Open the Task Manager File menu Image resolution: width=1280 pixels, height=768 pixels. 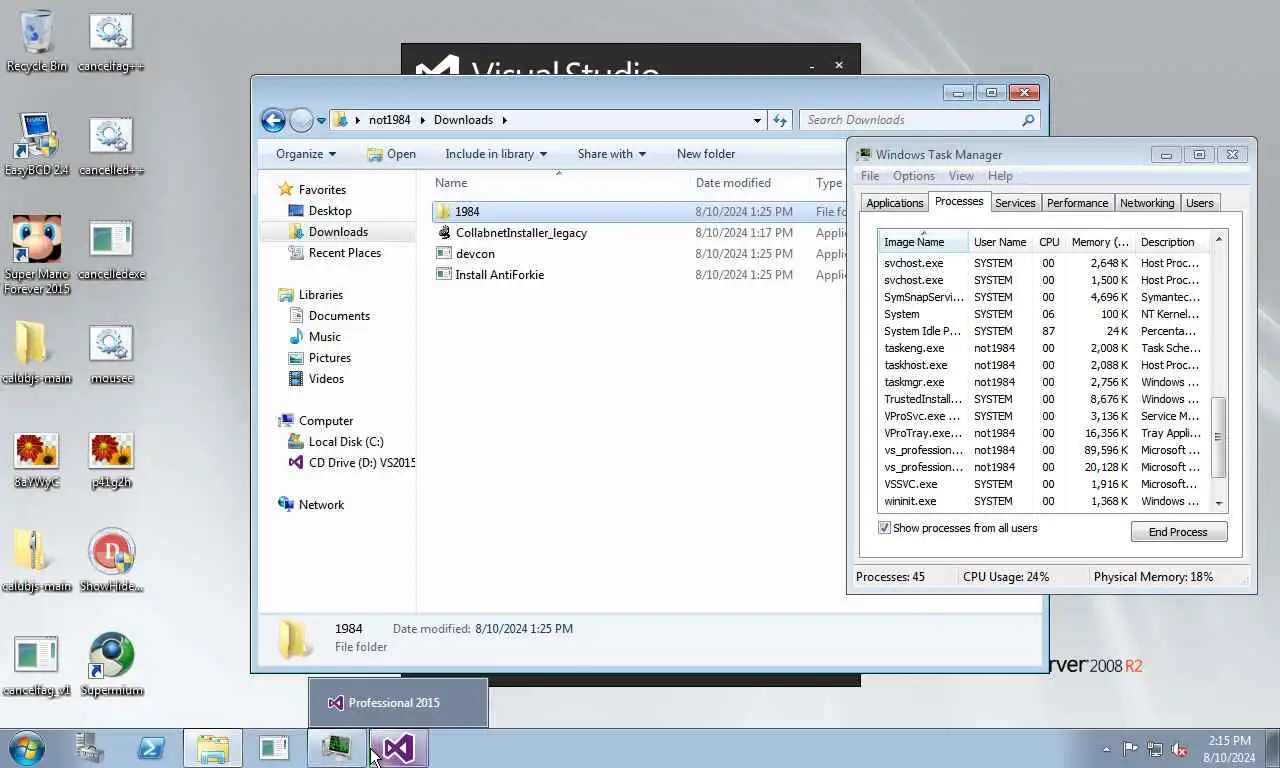870,176
